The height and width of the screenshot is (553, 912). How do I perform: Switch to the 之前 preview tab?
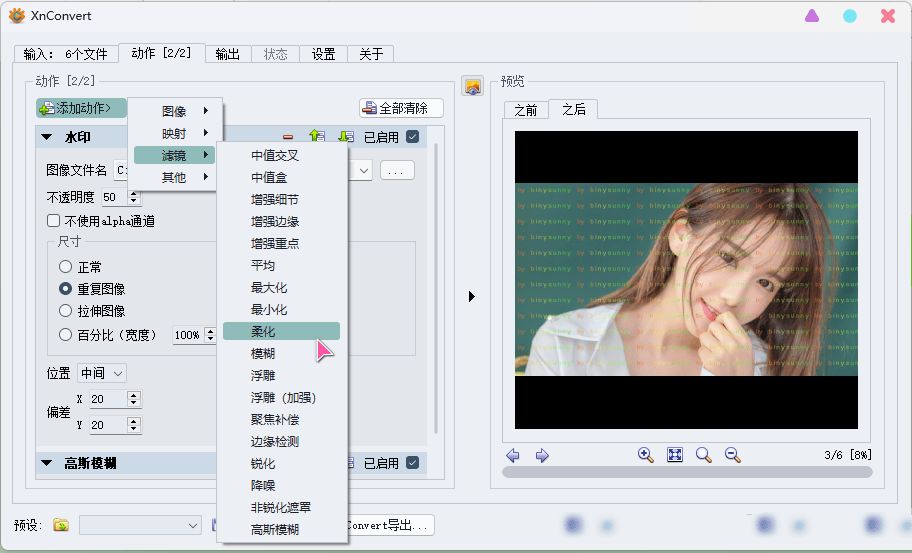526,110
